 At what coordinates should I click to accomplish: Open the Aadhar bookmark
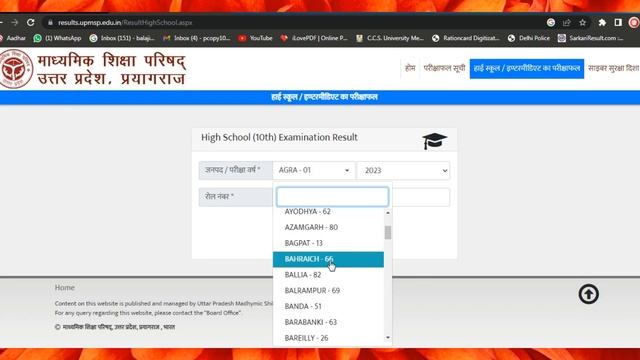click(13, 38)
